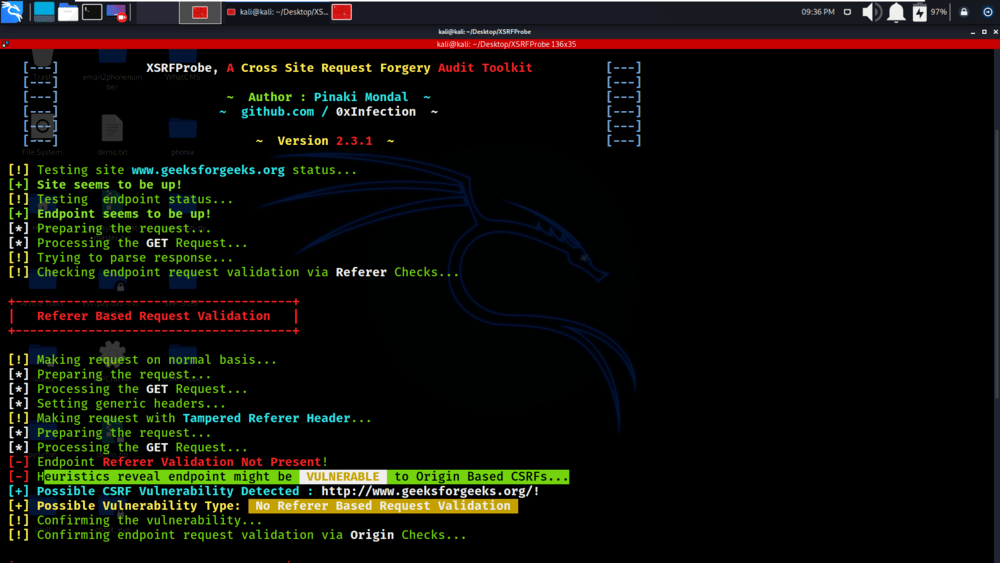
Task: Click 'No Referer Based Request Validation' highlight
Action: click(383, 506)
